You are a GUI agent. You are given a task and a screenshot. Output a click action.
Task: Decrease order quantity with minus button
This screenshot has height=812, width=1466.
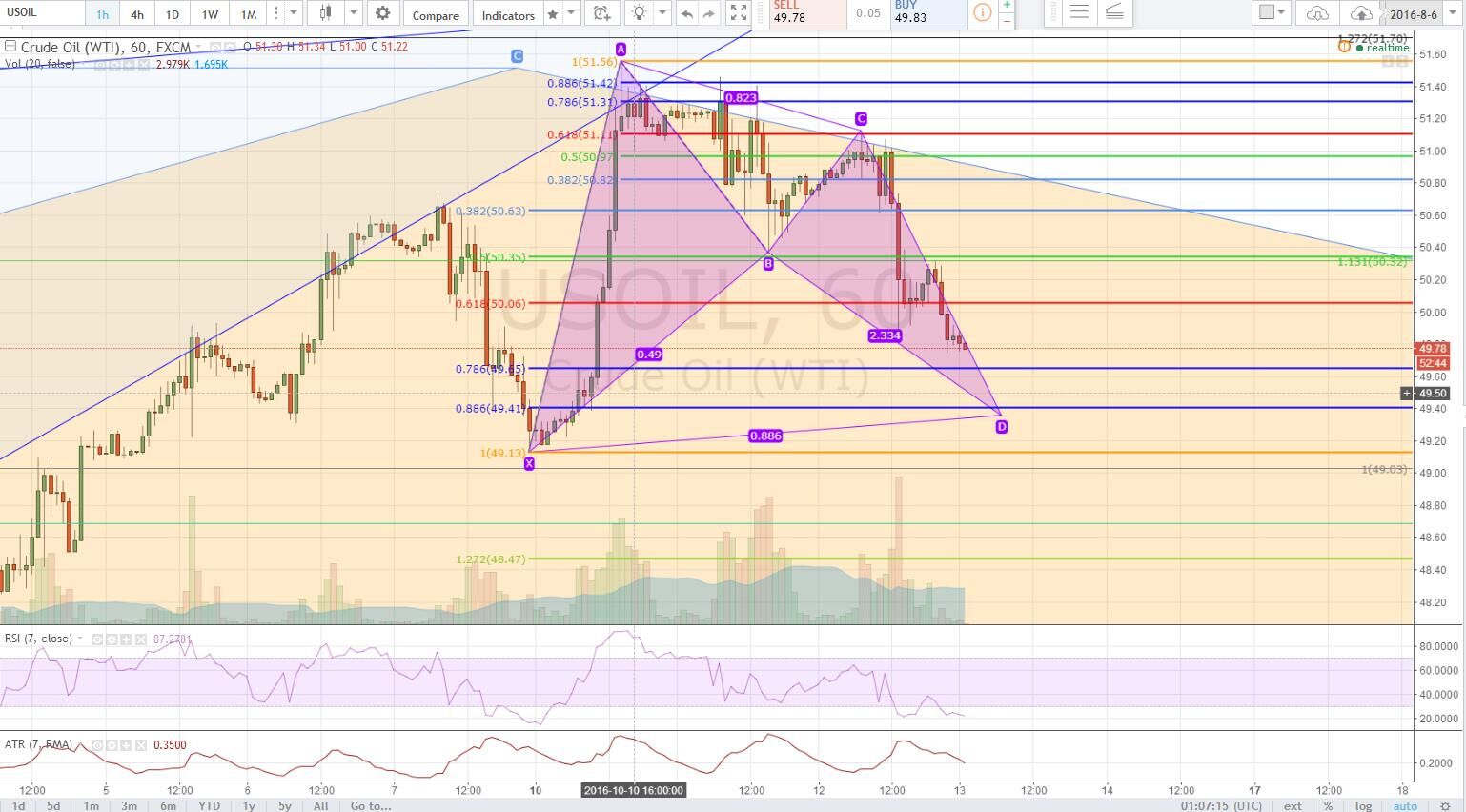click(x=1006, y=20)
